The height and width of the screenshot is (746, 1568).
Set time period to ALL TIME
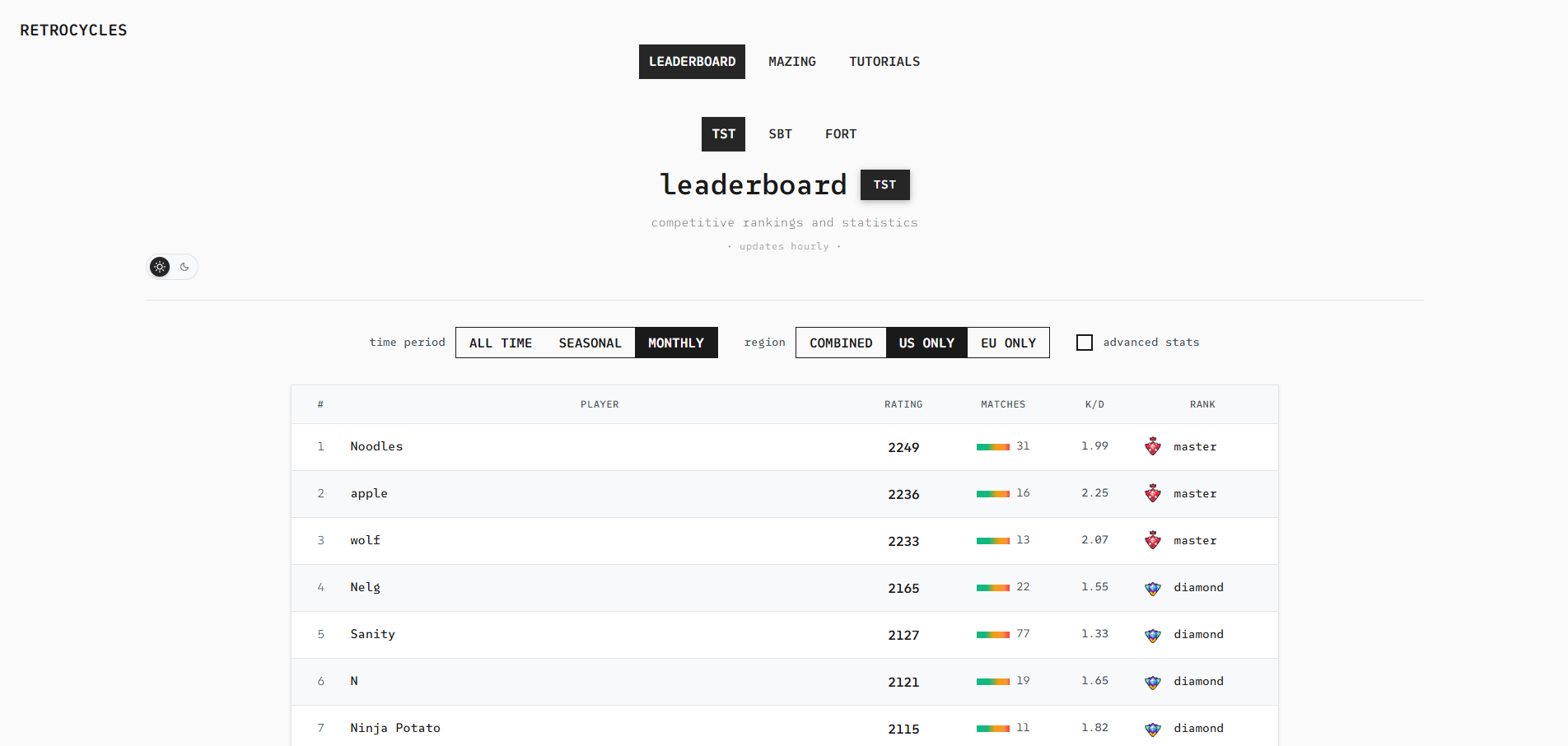point(501,343)
